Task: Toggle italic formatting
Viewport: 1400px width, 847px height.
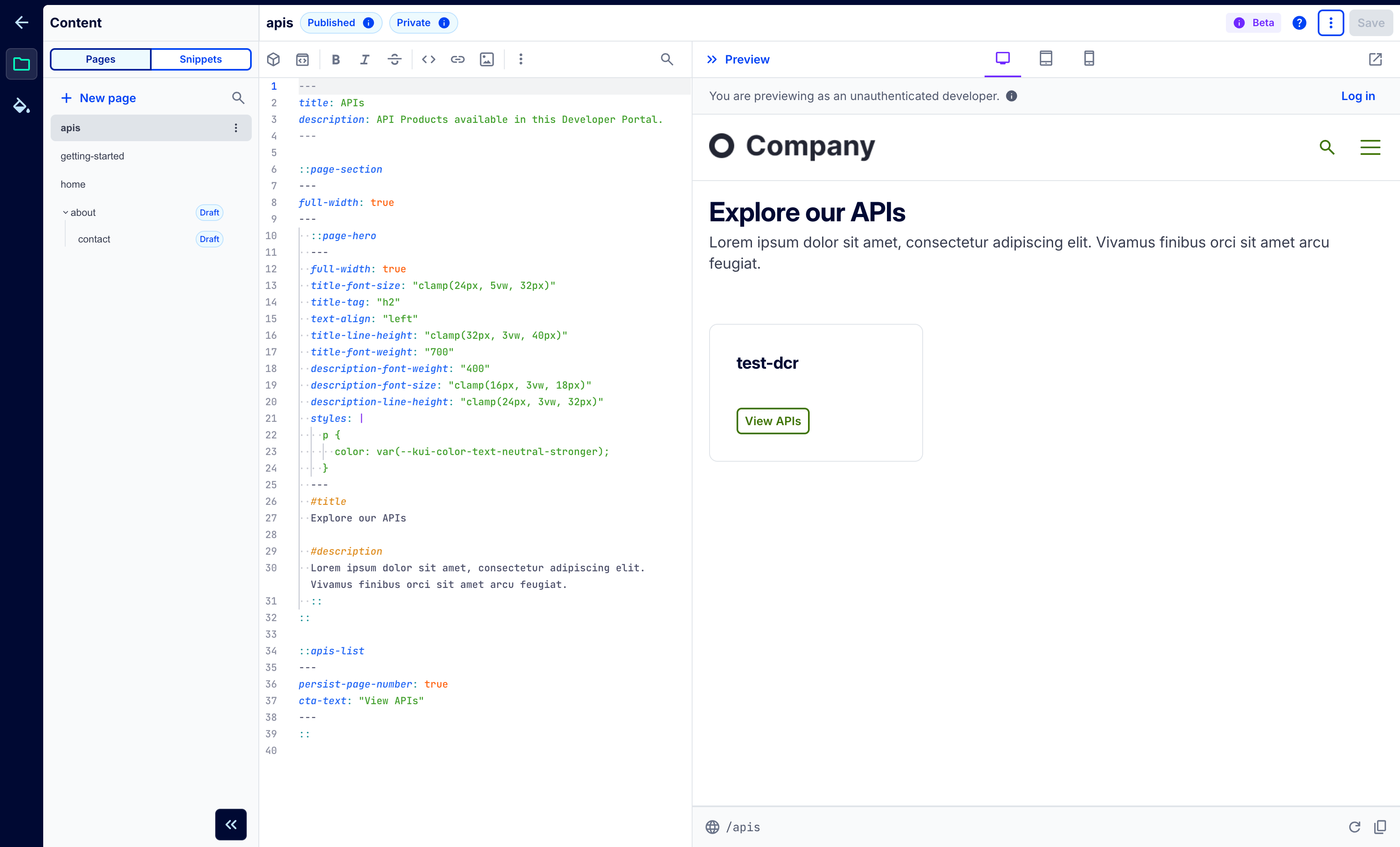Action: pos(365,59)
